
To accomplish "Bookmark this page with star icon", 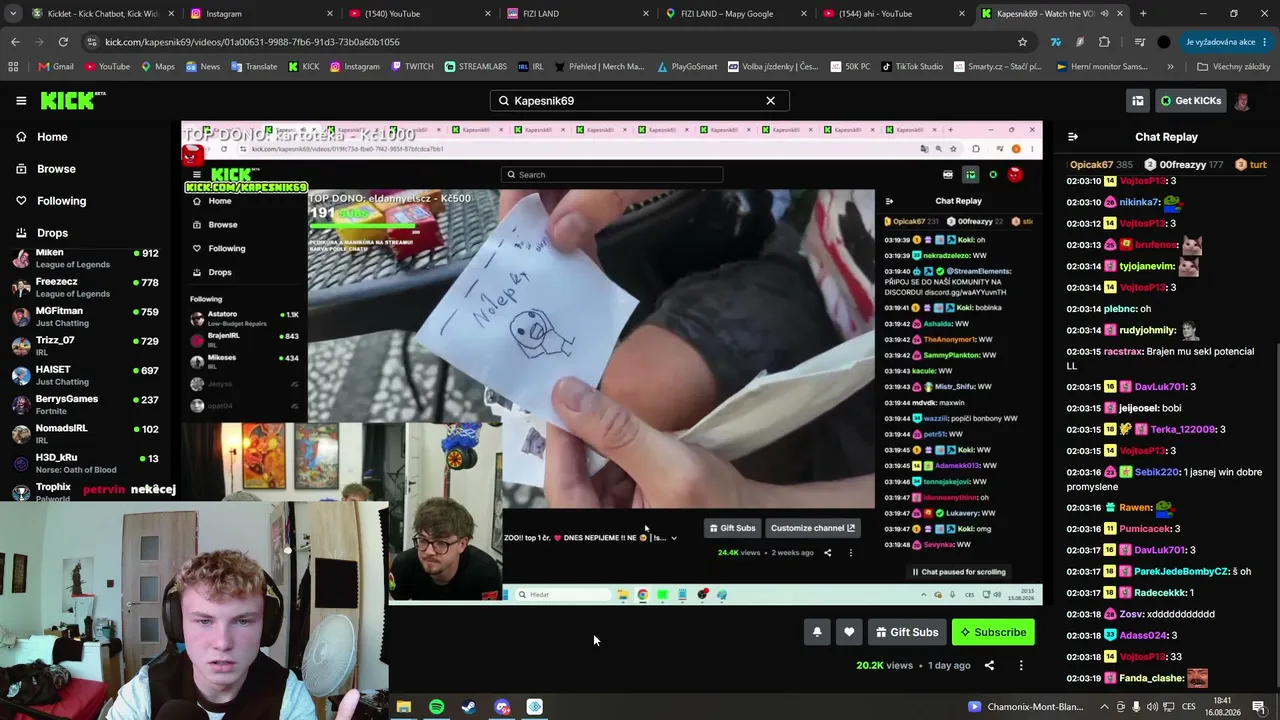I will tap(1022, 42).
